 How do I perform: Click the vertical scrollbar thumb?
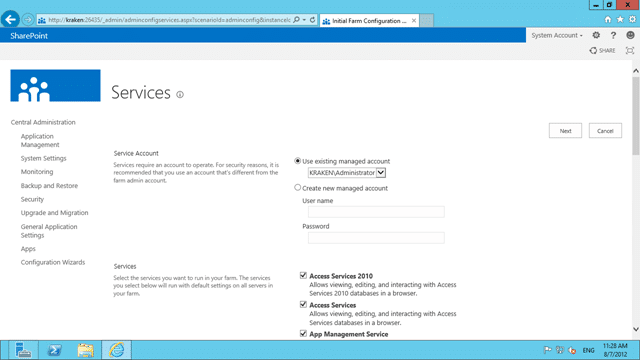point(636,116)
